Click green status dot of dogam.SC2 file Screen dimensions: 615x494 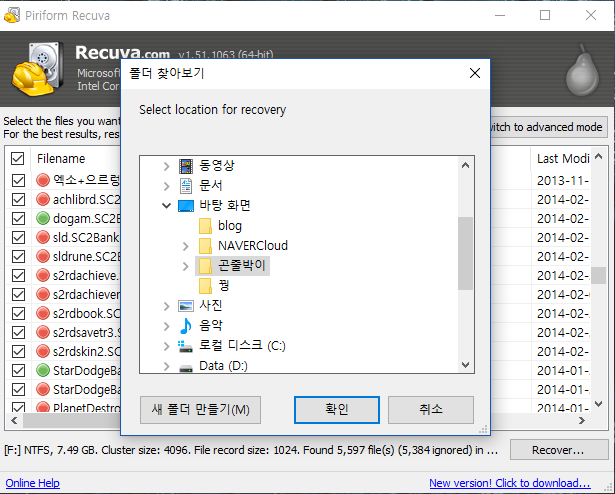pyautogui.click(x=43, y=218)
